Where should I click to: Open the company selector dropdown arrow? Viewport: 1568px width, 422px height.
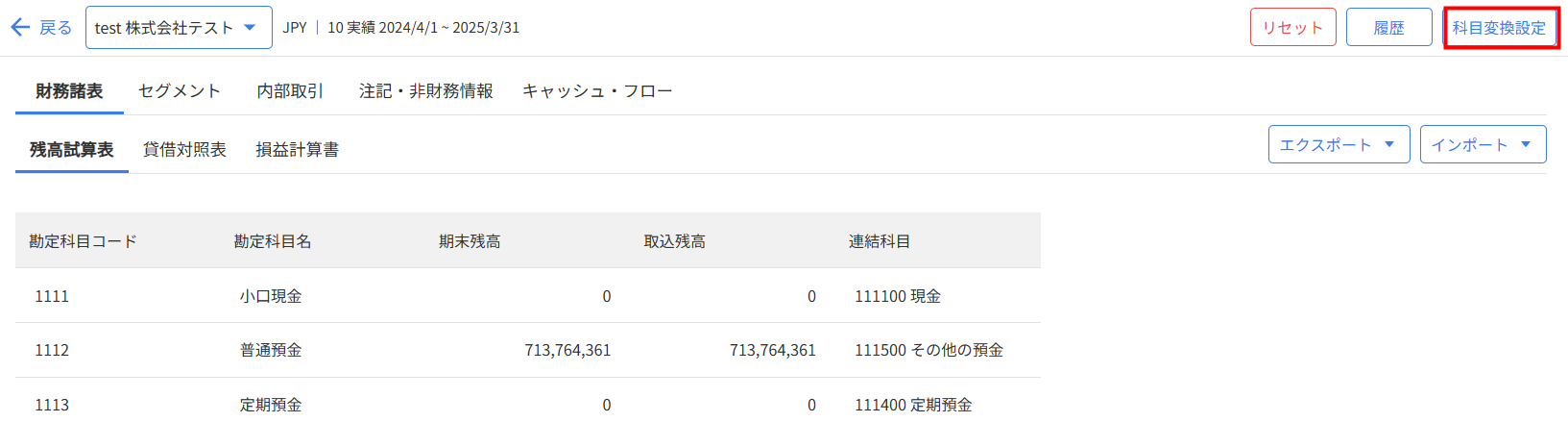[250, 28]
